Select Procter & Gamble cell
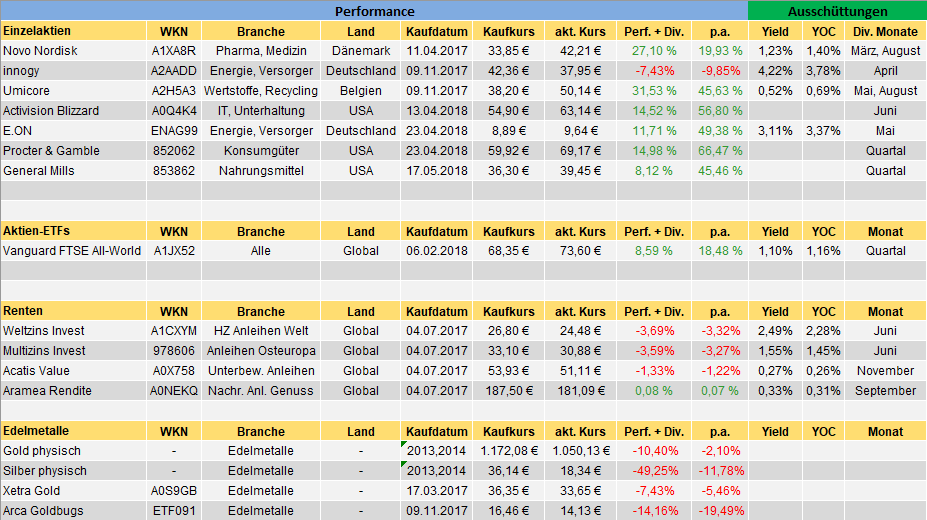The height and width of the screenshot is (520, 927). coord(74,151)
